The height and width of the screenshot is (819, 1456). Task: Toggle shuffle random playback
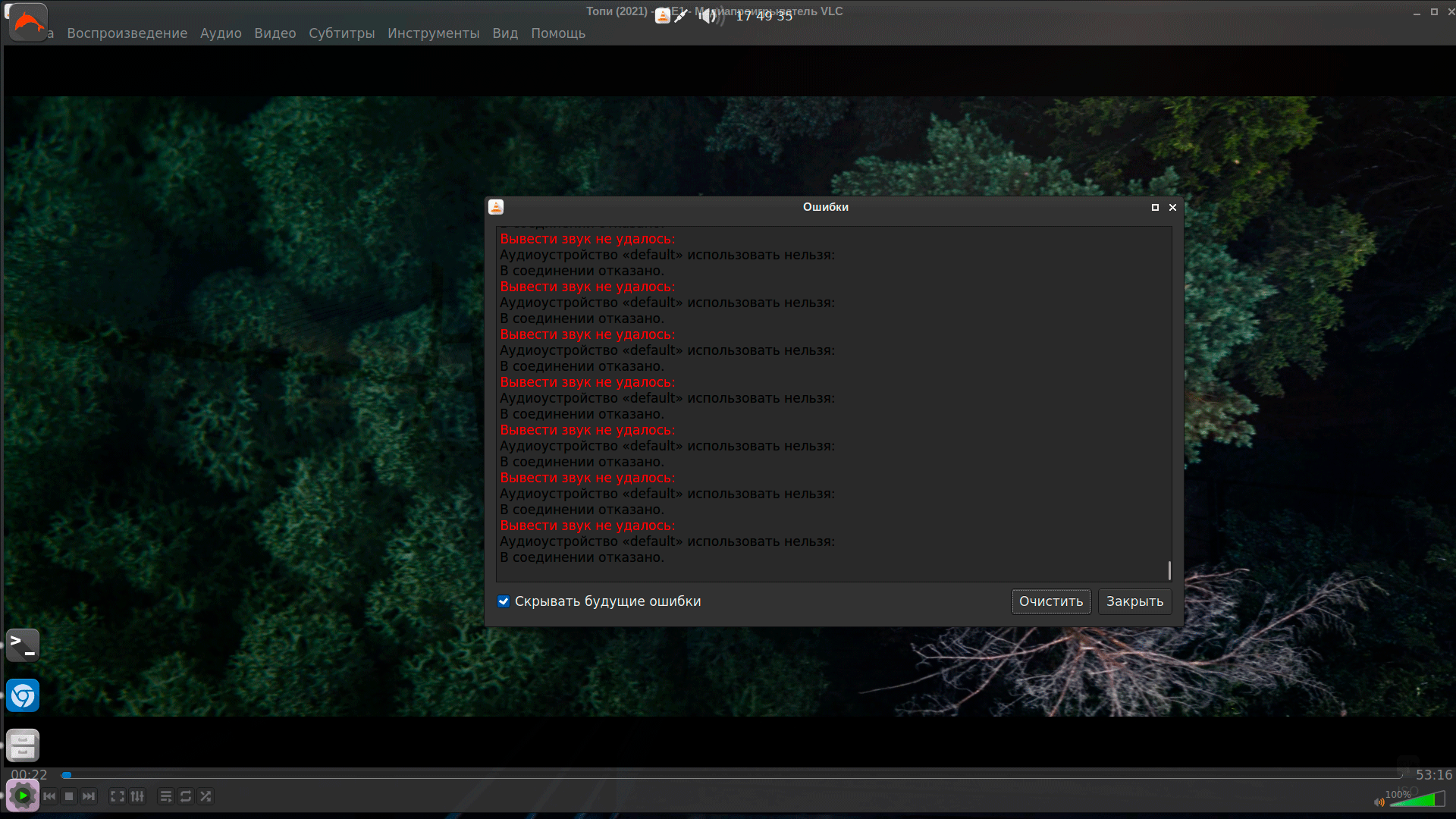coord(206,796)
